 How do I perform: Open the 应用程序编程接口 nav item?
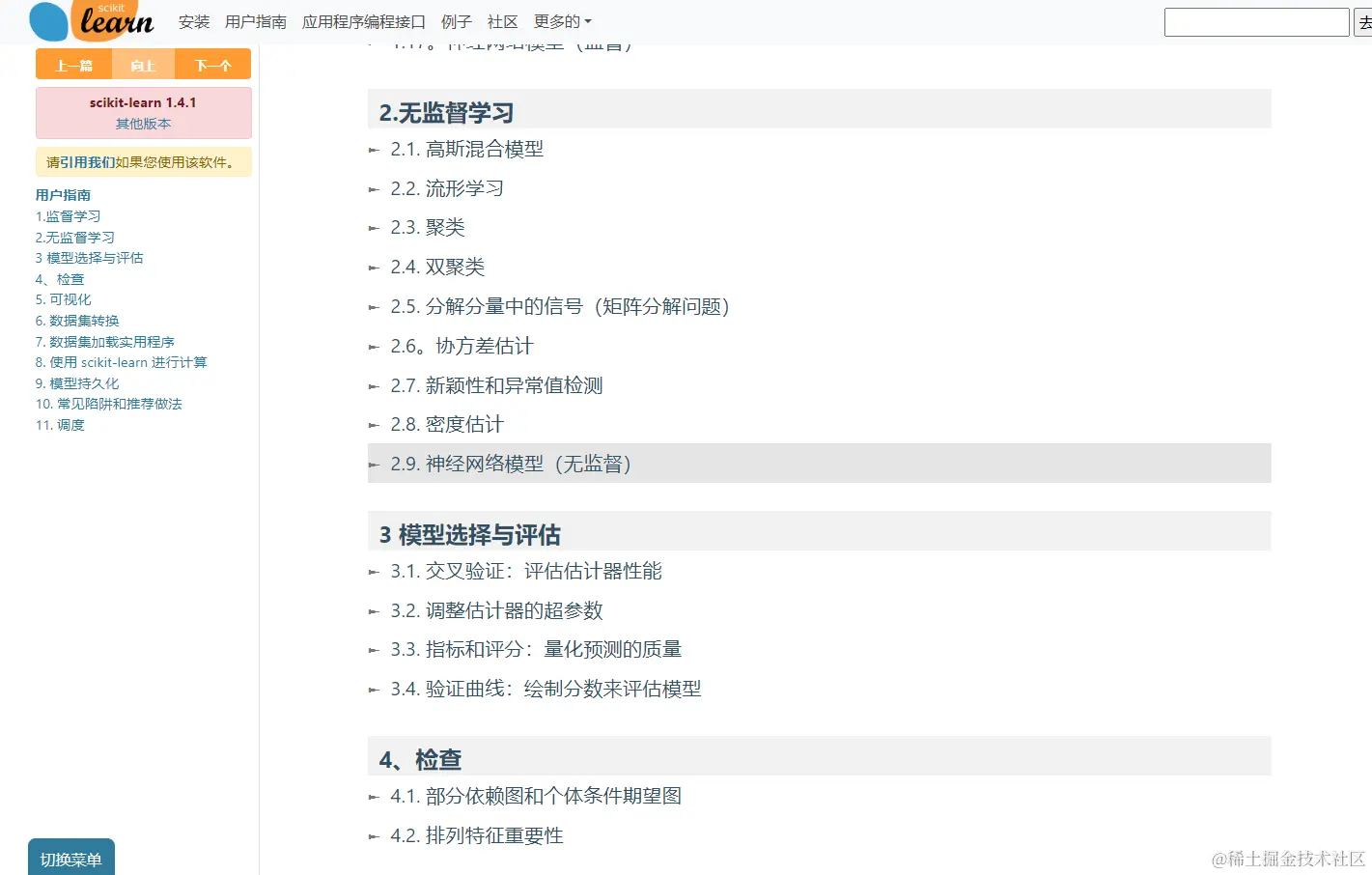(x=364, y=21)
